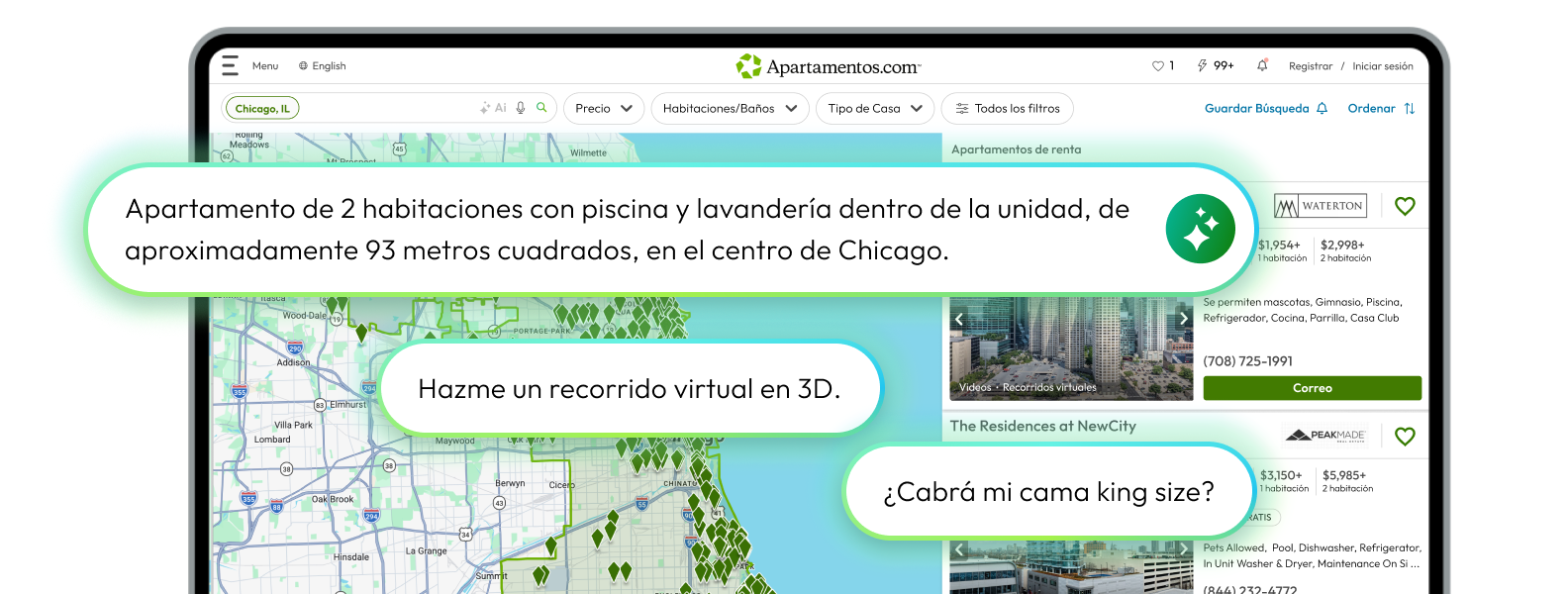Favorite the Waterton listing with heart
1568x594 pixels.
coord(1405,206)
